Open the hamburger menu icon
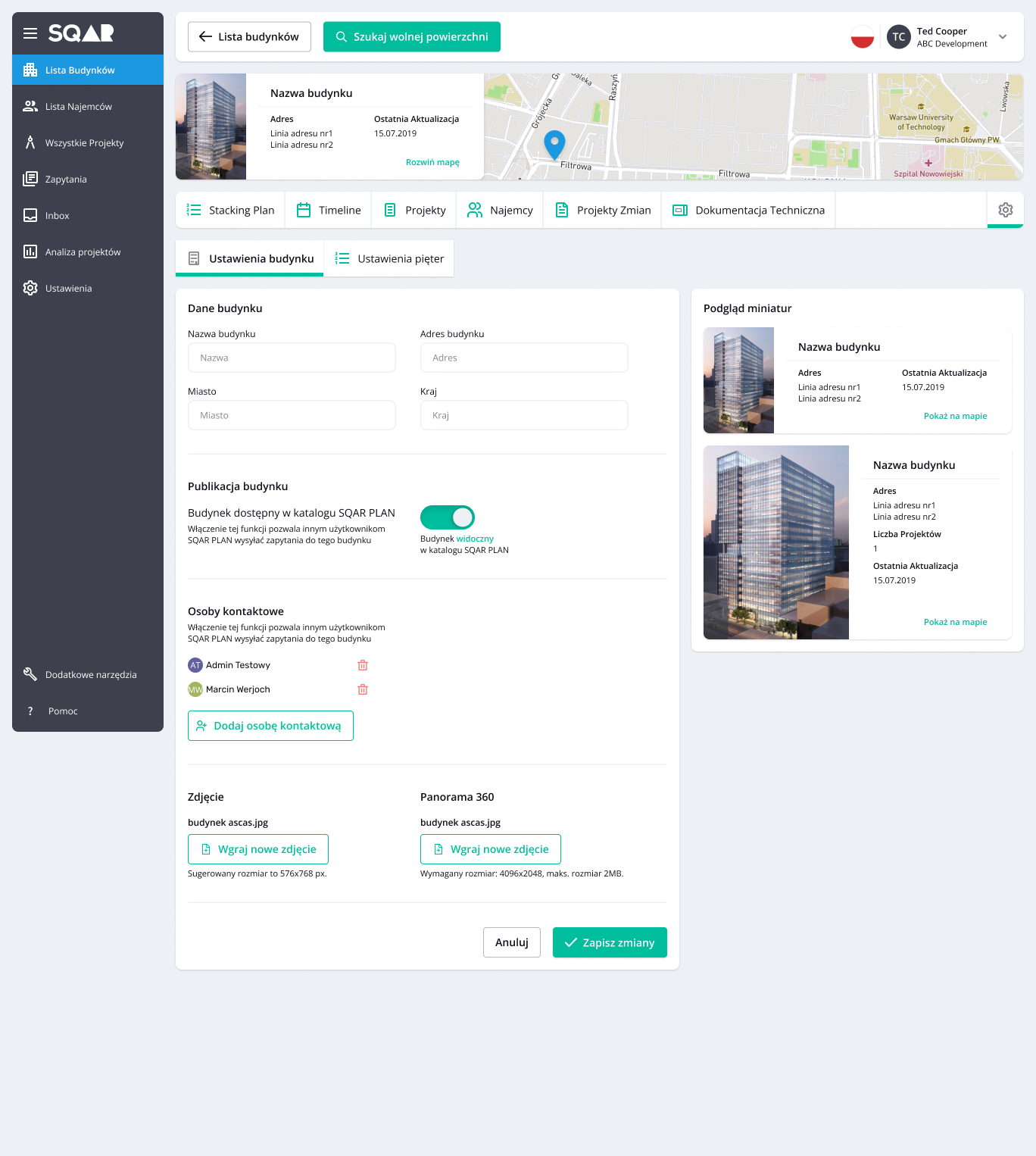Viewport: 1036px width, 1156px height. pyautogui.click(x=30, y=33)
